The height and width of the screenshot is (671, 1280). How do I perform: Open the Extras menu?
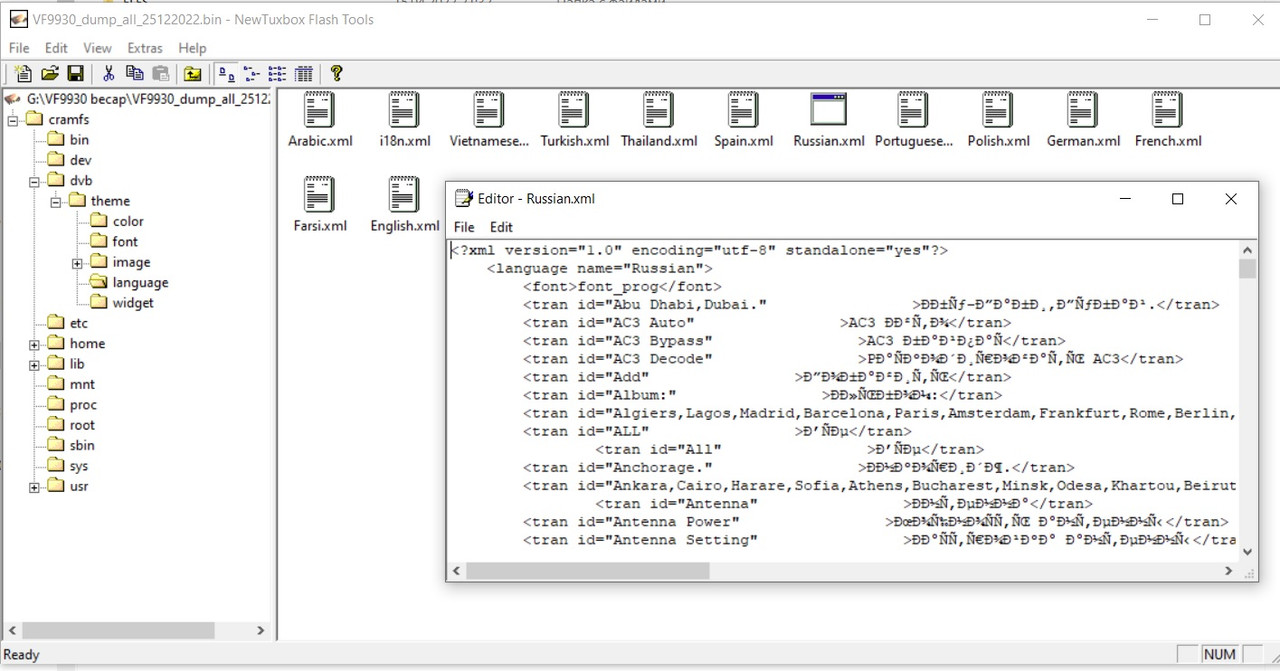[x=145, y=48]
